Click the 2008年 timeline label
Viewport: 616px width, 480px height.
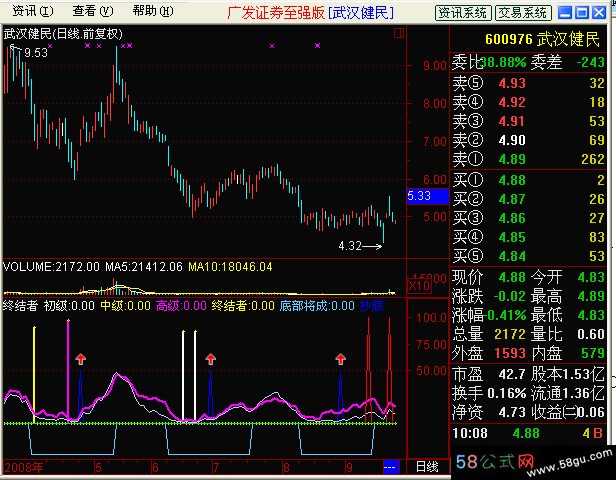(24, 467)
